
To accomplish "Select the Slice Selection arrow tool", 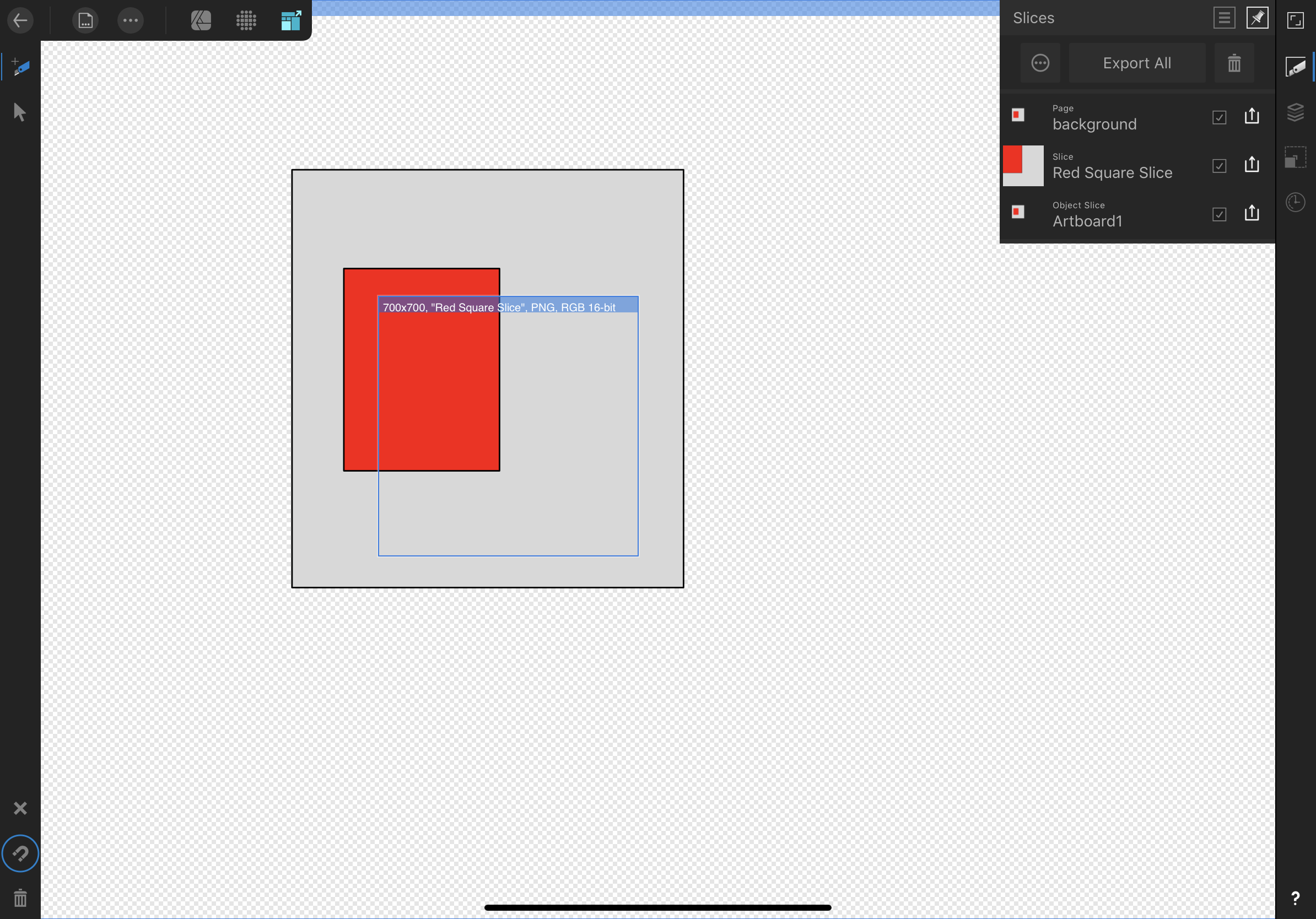I will tap(19, 112).
